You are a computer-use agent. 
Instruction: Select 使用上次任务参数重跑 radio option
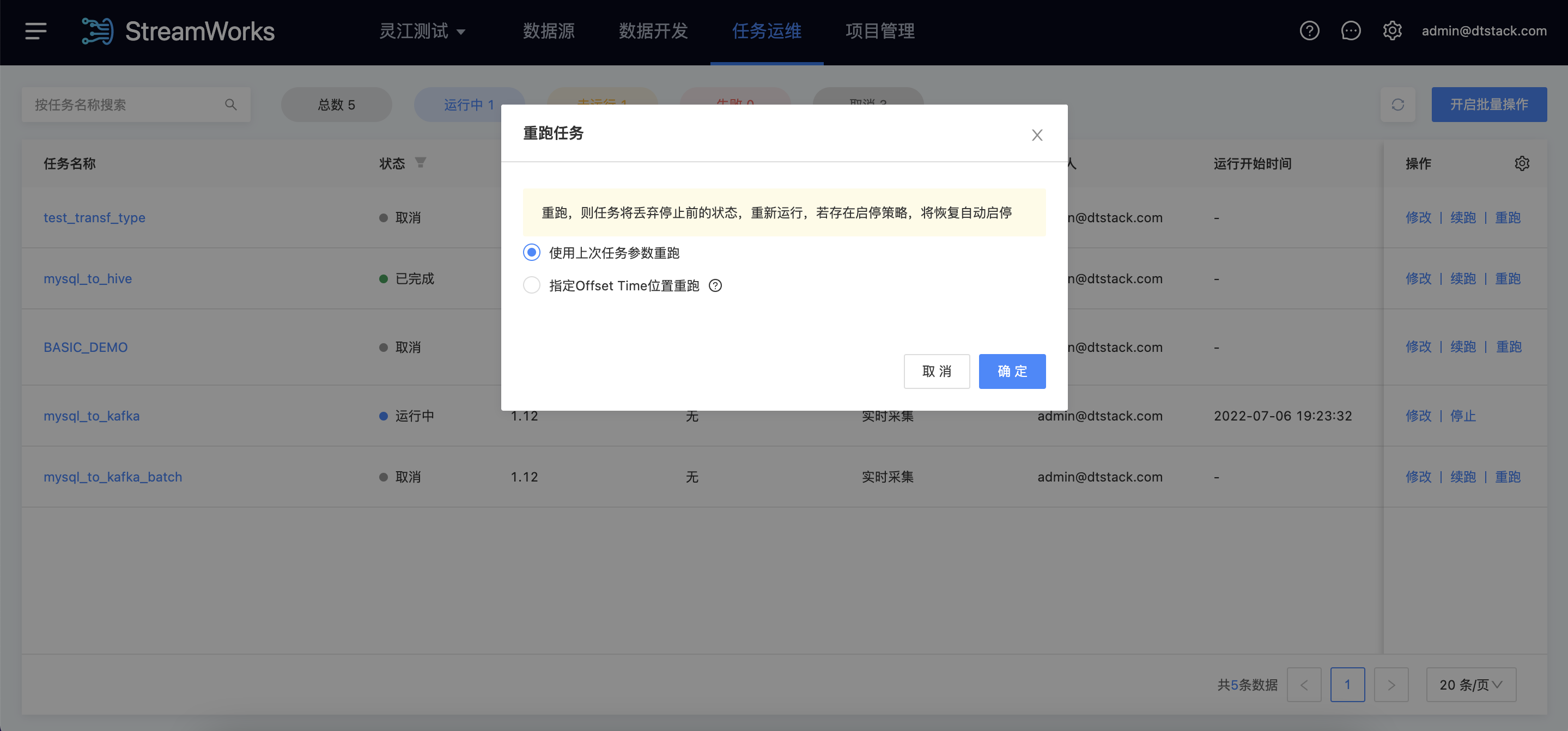(531, 253)
